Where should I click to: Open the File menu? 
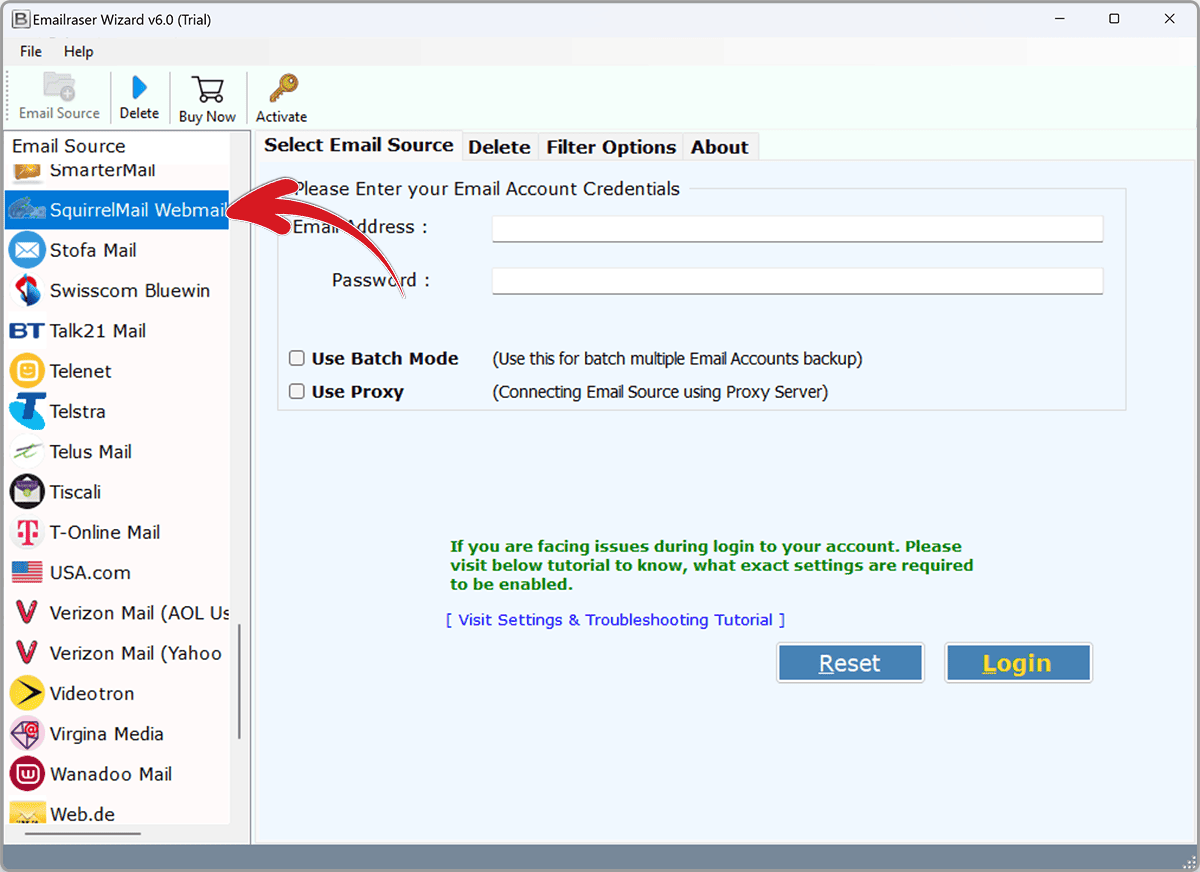[x=31, y=51]
